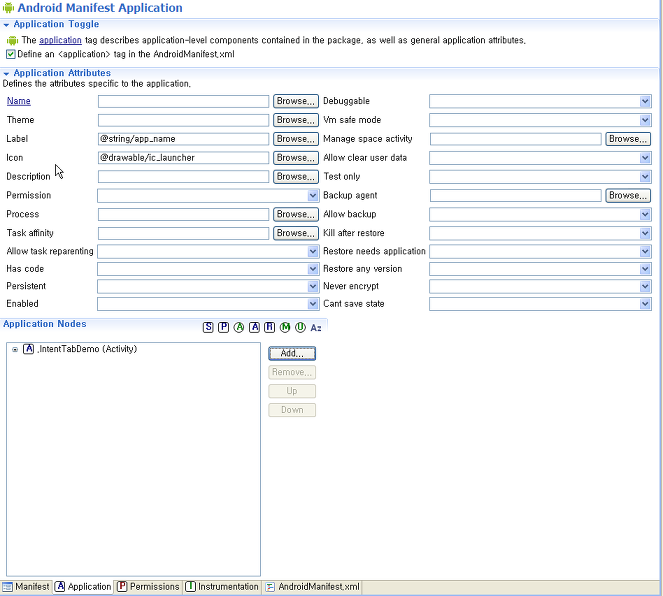Screen dimensions: 663x596
Task: Open the Restore any version dropdown
Action: [645, 269]
